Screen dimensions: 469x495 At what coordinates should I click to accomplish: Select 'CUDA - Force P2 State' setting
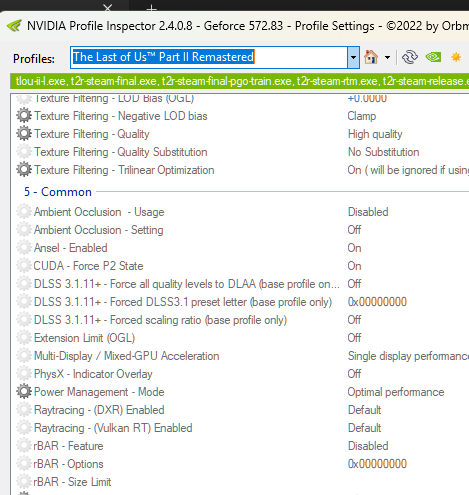click(88, 266)
